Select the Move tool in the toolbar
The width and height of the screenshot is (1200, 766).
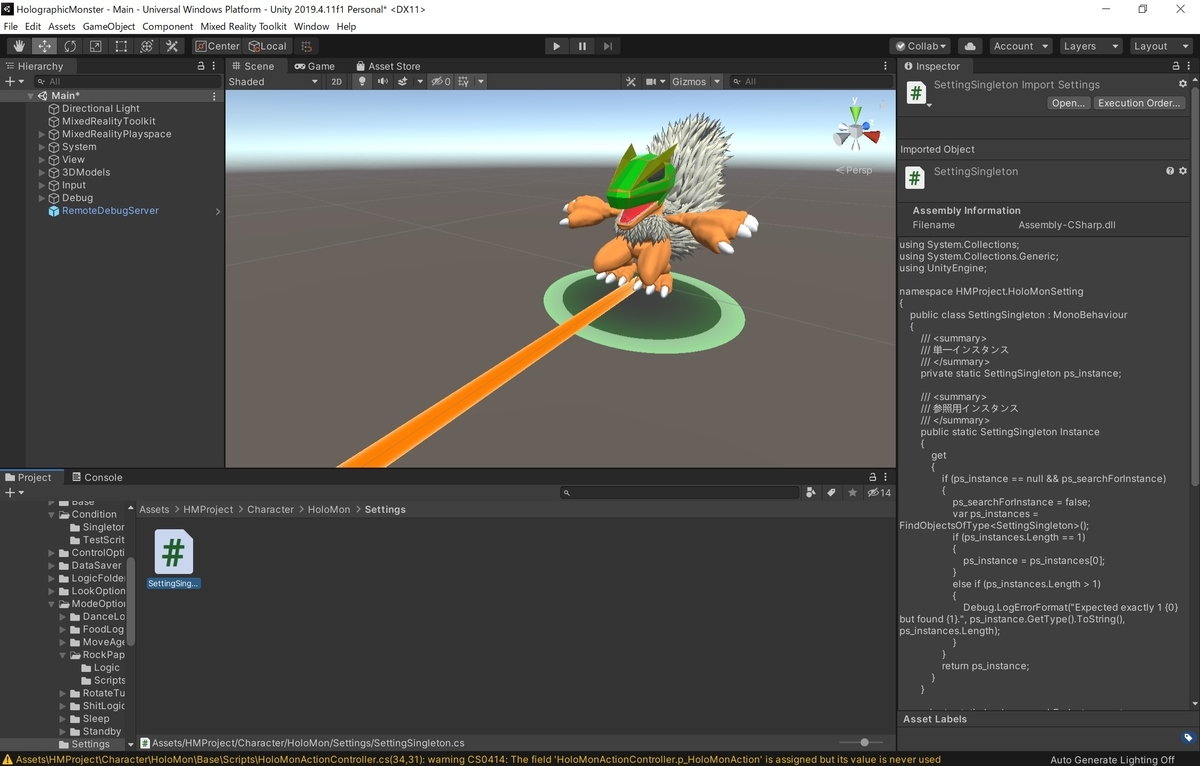(x=44, y=46)
